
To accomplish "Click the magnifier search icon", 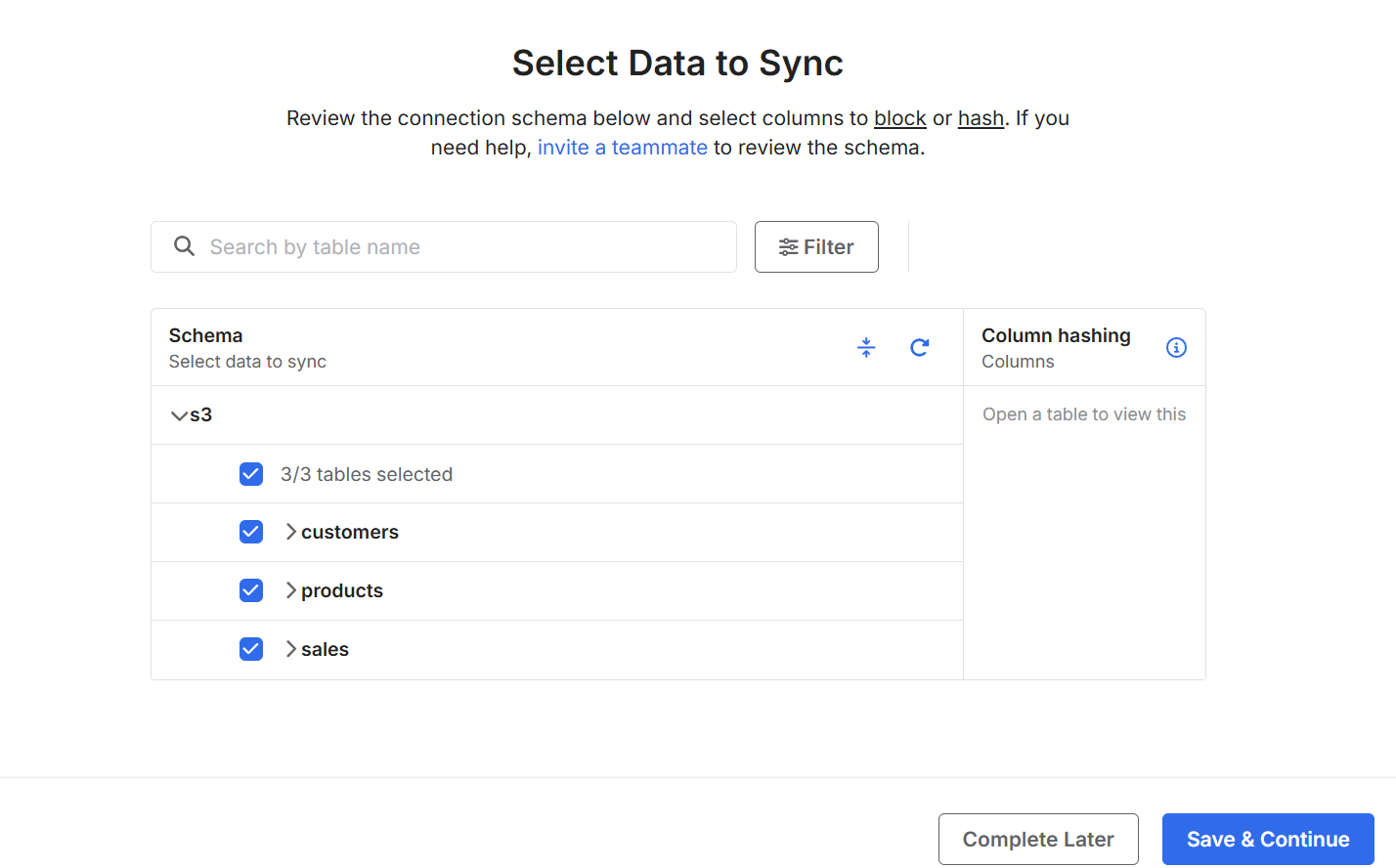I will (184, 246).
